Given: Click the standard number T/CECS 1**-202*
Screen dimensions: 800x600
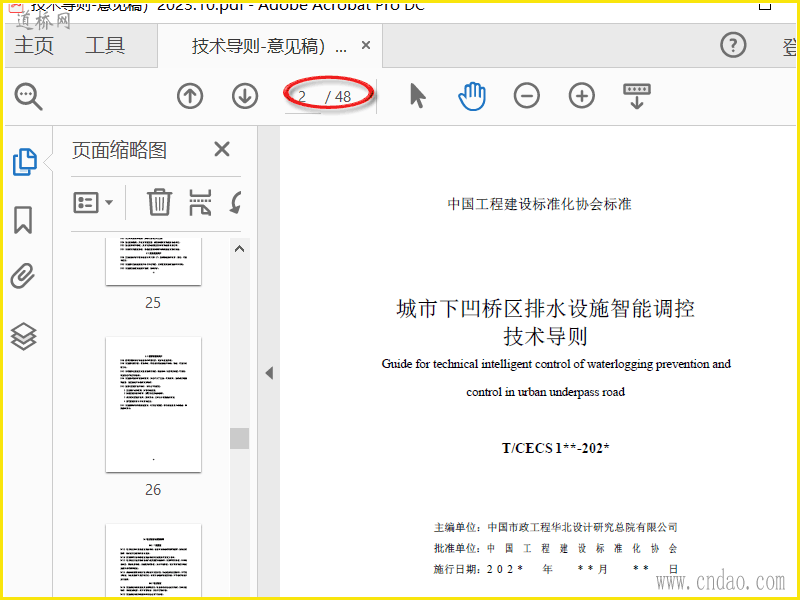Looking at the screenshot, I should [556, 448].
